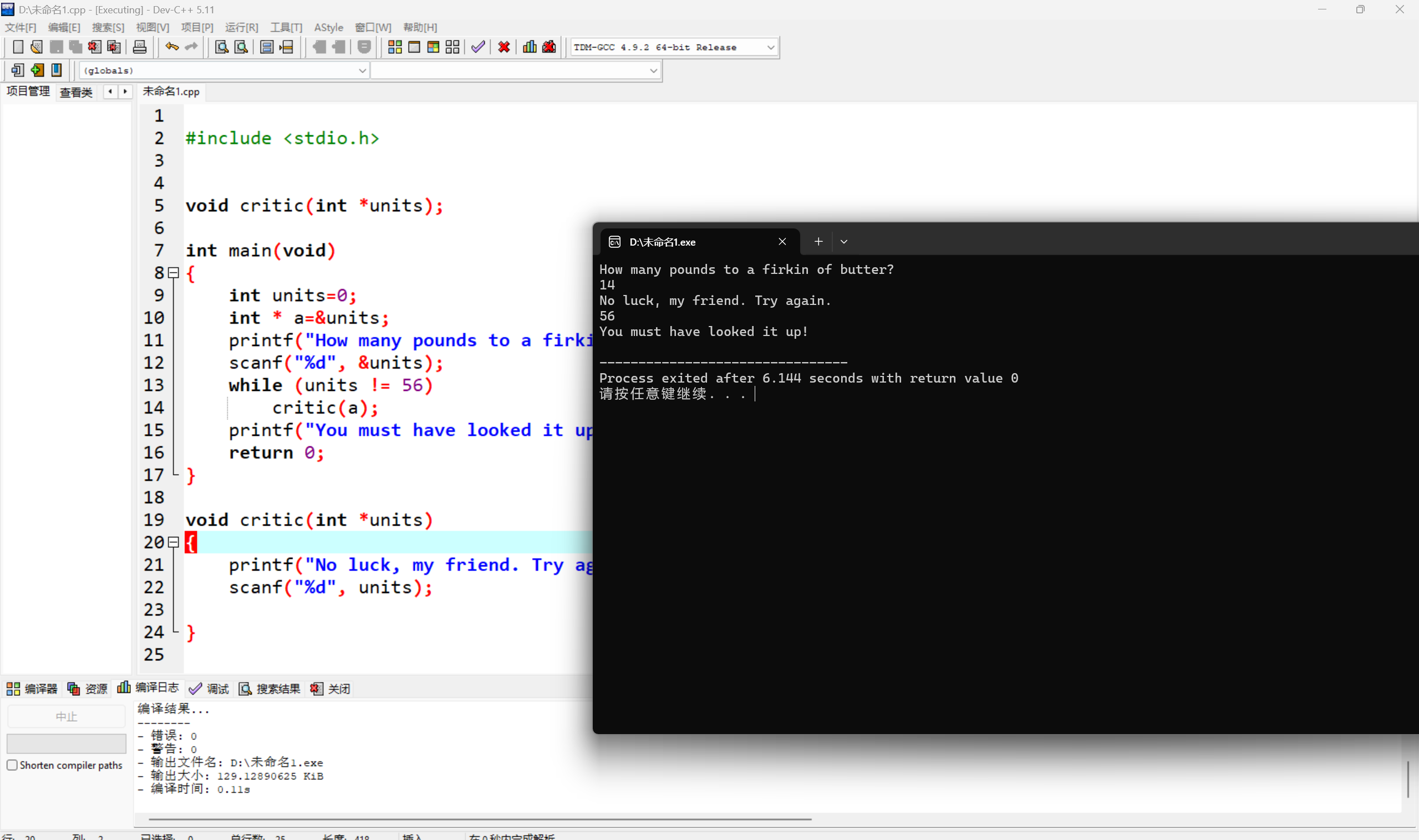Click the 关闭 button in bottom panel
Image resolution: width=1419 pixels, height=840 pixels.
[x=330, y=689]
